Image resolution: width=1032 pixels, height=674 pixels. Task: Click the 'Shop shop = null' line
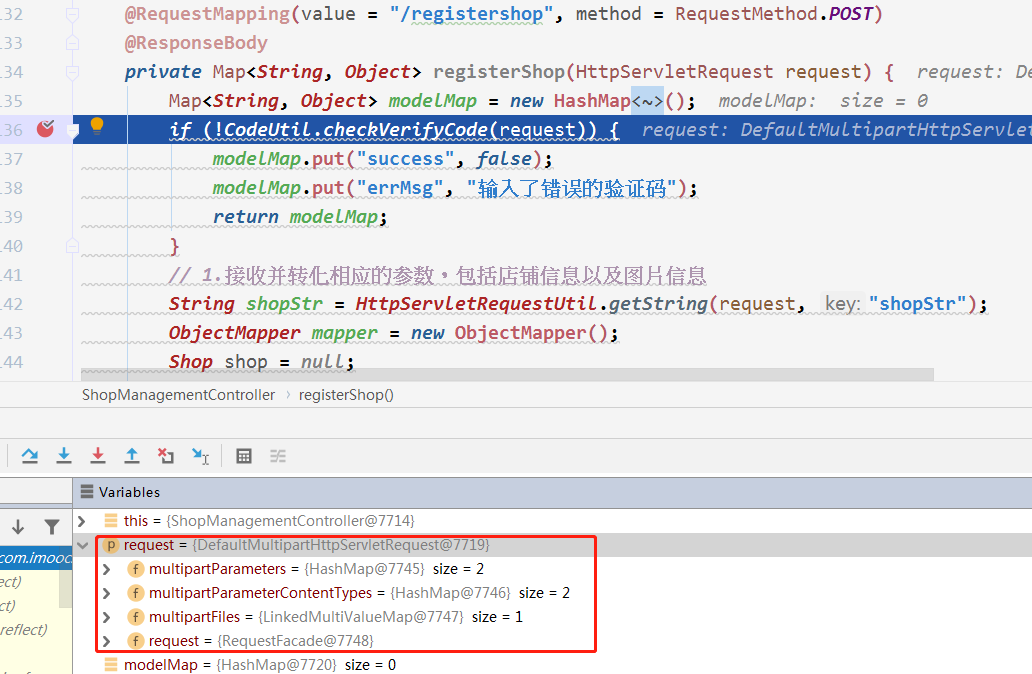point(261,362)
